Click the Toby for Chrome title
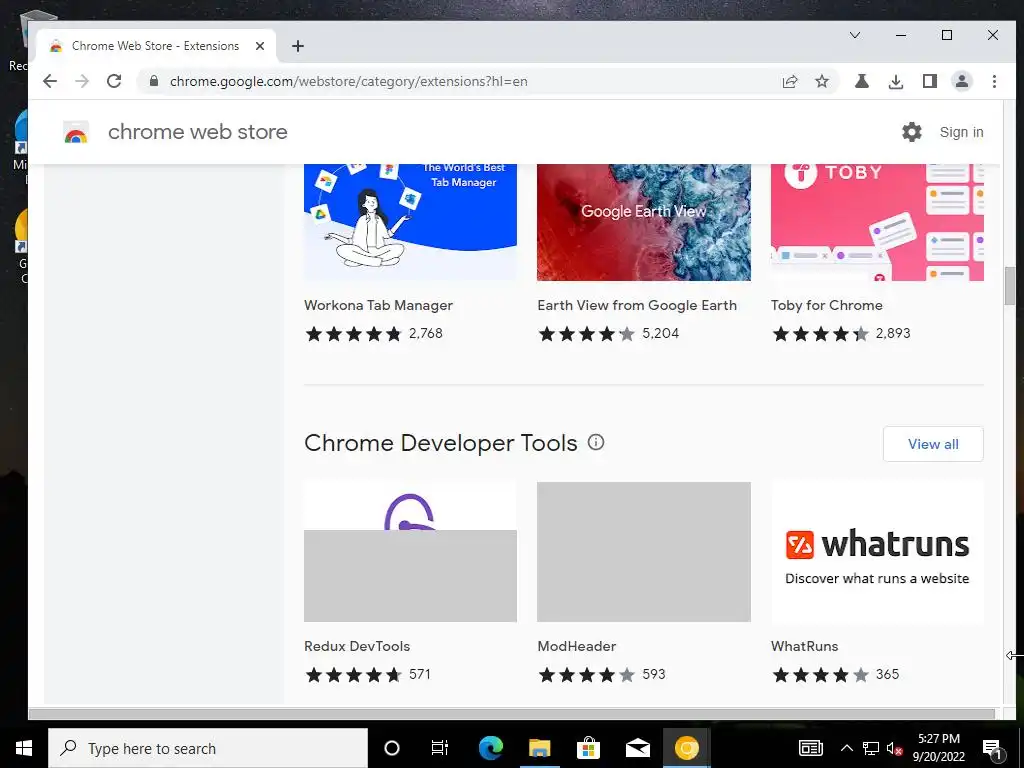The image size is (1024, 768). 826,305
